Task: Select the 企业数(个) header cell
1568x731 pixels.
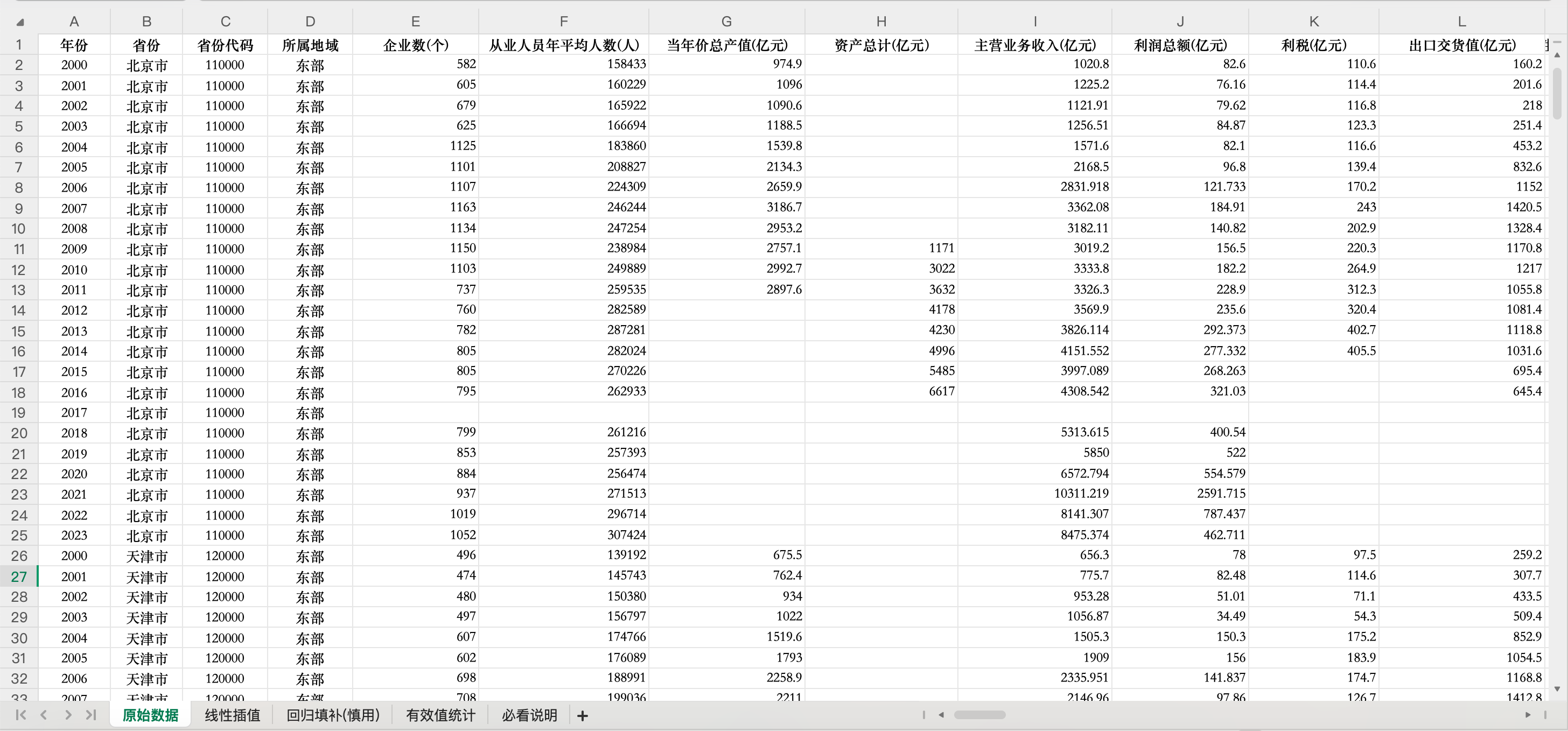Action: coord(416,45)
